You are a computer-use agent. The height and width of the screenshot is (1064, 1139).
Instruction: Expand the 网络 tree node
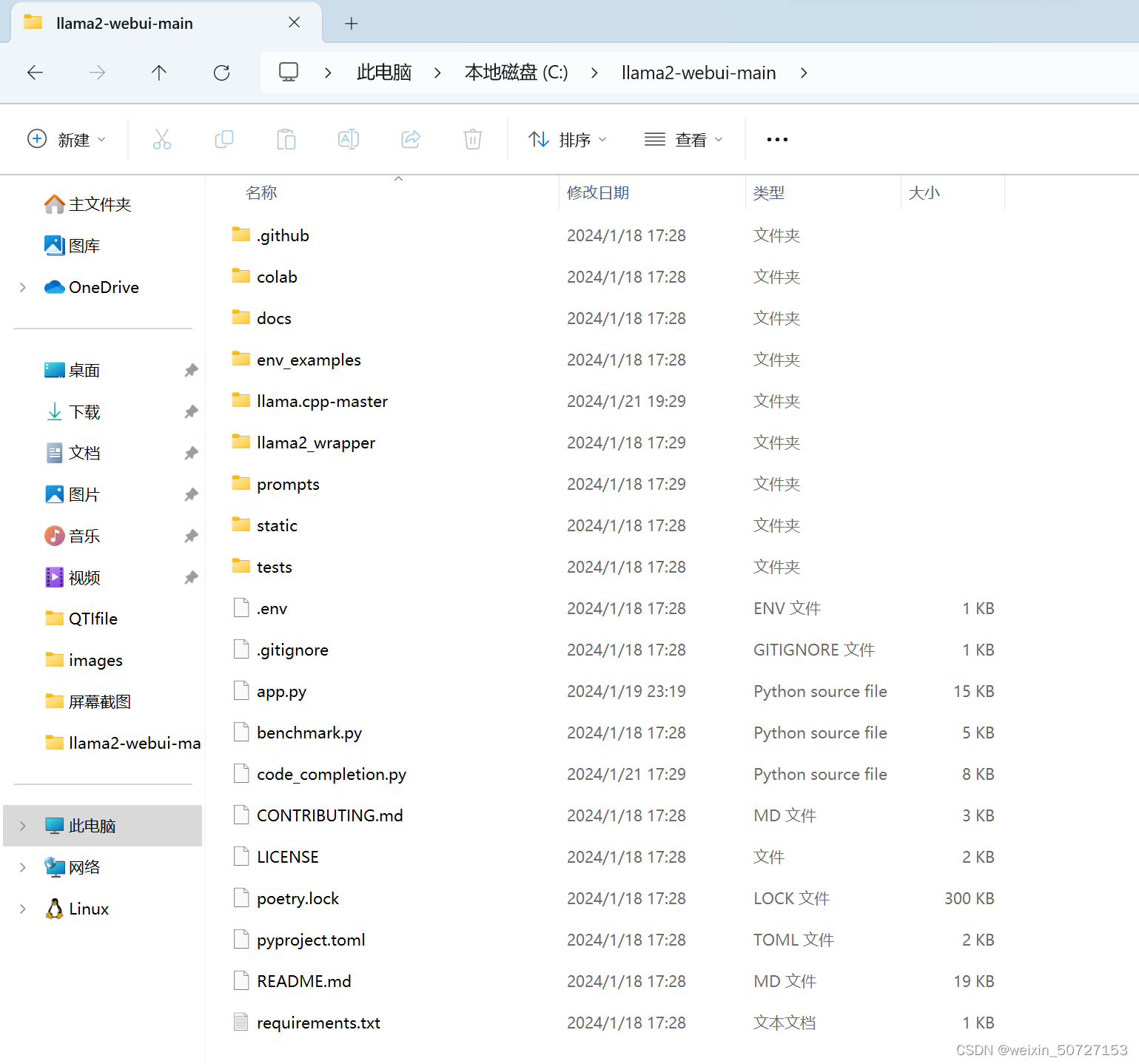tap(23, 867)
